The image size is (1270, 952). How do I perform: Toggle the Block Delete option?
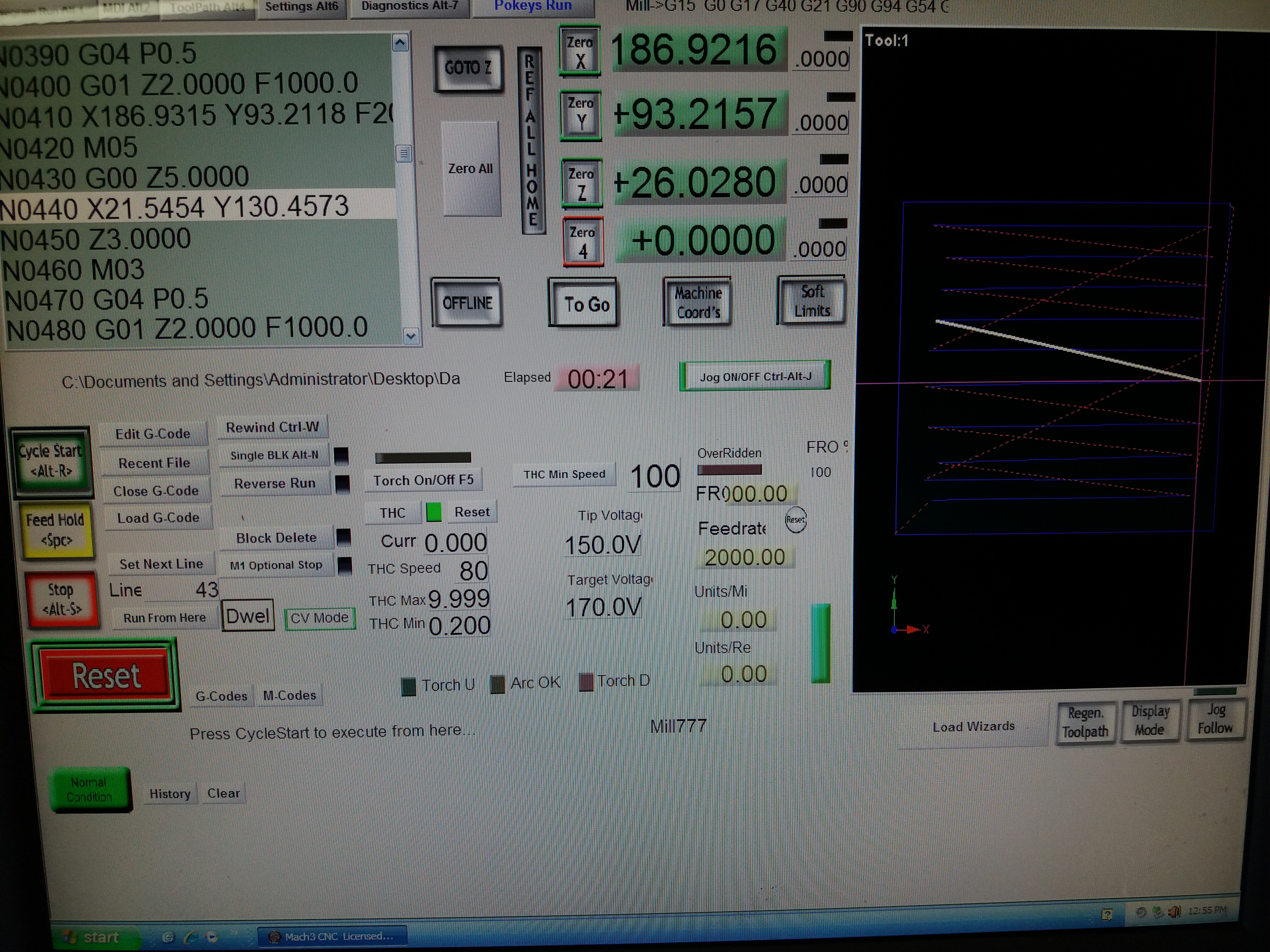276,538
